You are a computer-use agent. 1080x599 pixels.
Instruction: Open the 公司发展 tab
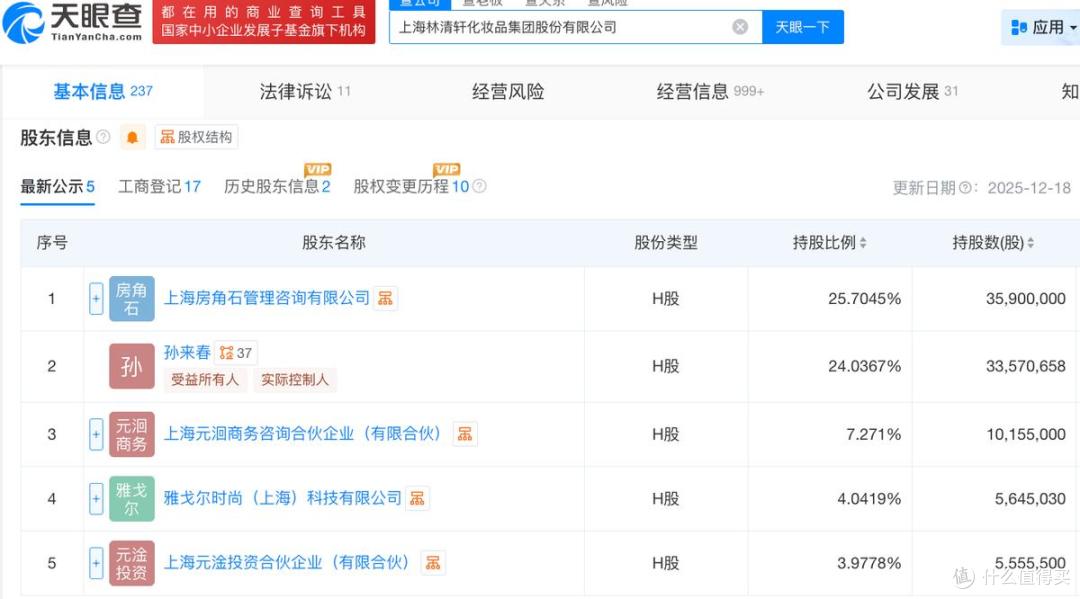click(913, 91)
